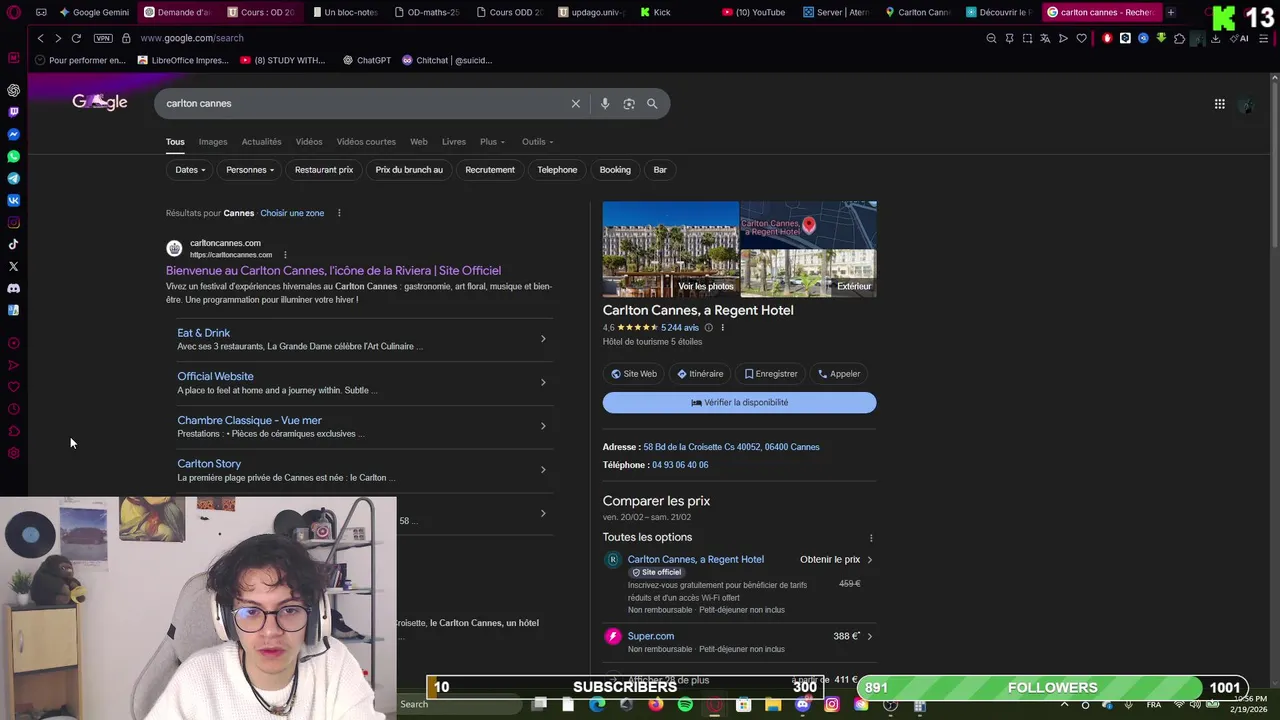This screenshot has width=1280, height=720.
Task: Expand the Official Website sitelink arrow
Action: coord(543,382)
